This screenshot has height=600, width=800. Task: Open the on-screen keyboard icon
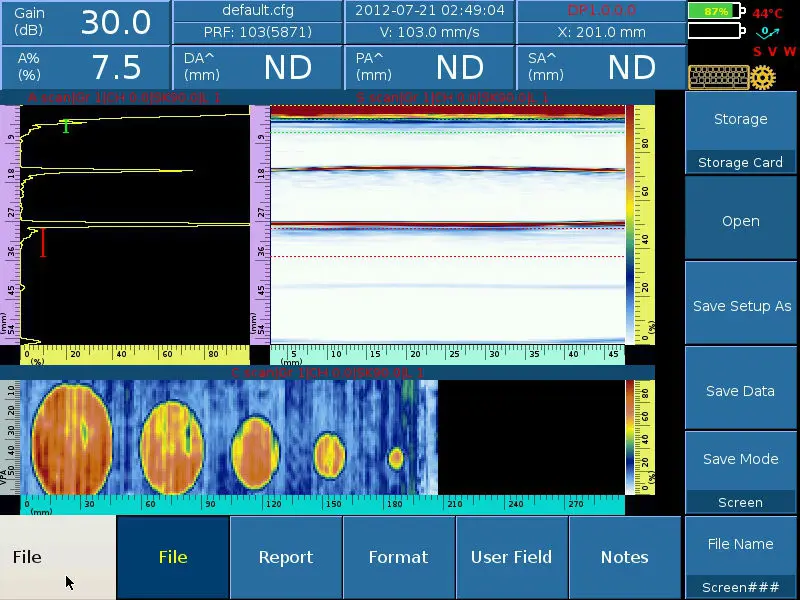coord(718,76)
